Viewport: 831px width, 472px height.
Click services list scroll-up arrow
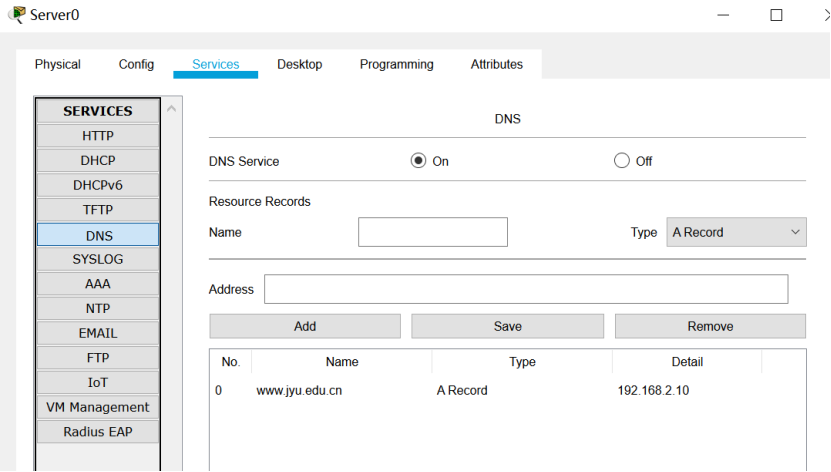[x=171, y=109]
